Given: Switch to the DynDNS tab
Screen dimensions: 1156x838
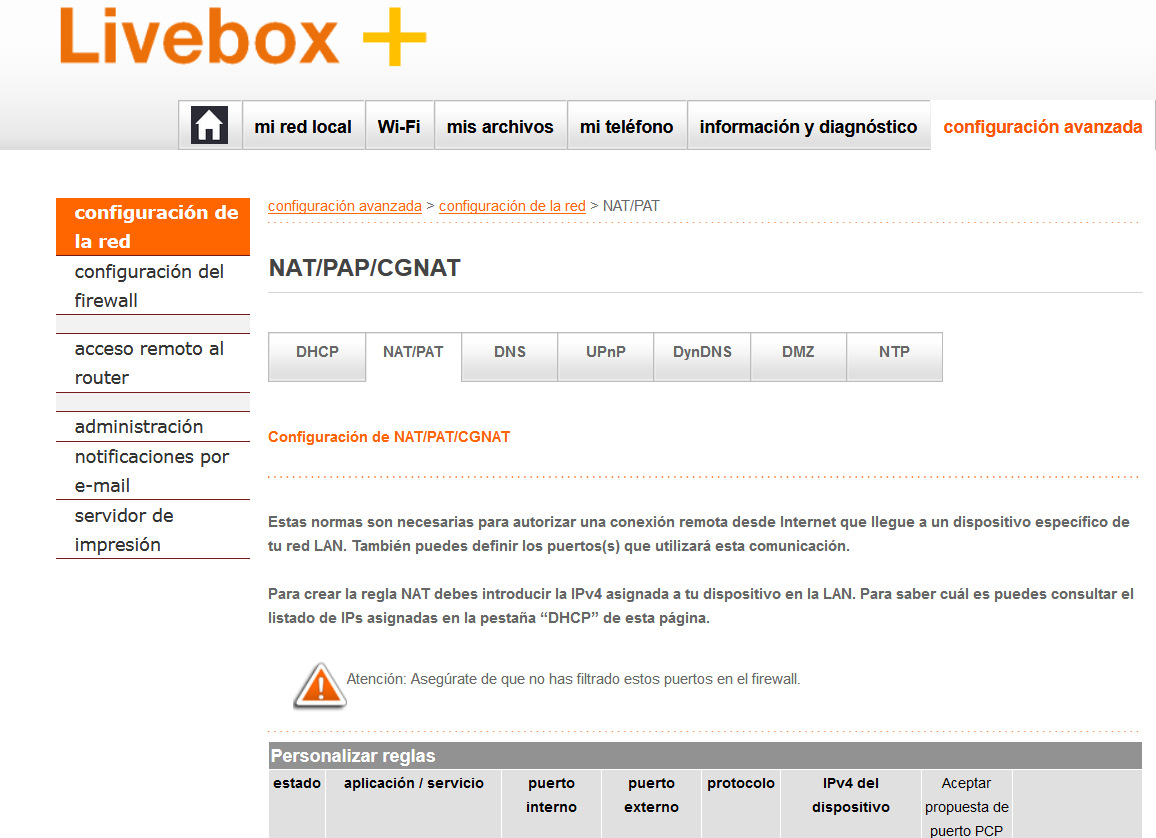Looking at the screenshot, I should 702,356.
